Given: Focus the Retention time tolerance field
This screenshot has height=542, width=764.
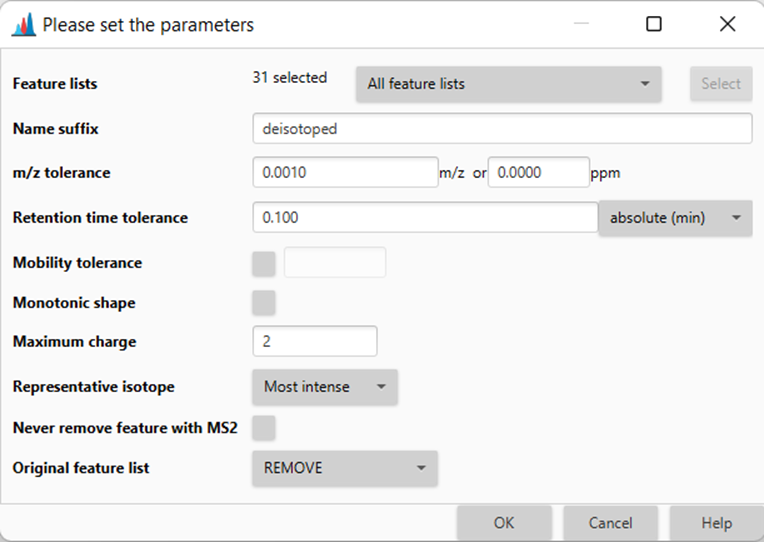Looking at the screenshot, I should 425,217.
